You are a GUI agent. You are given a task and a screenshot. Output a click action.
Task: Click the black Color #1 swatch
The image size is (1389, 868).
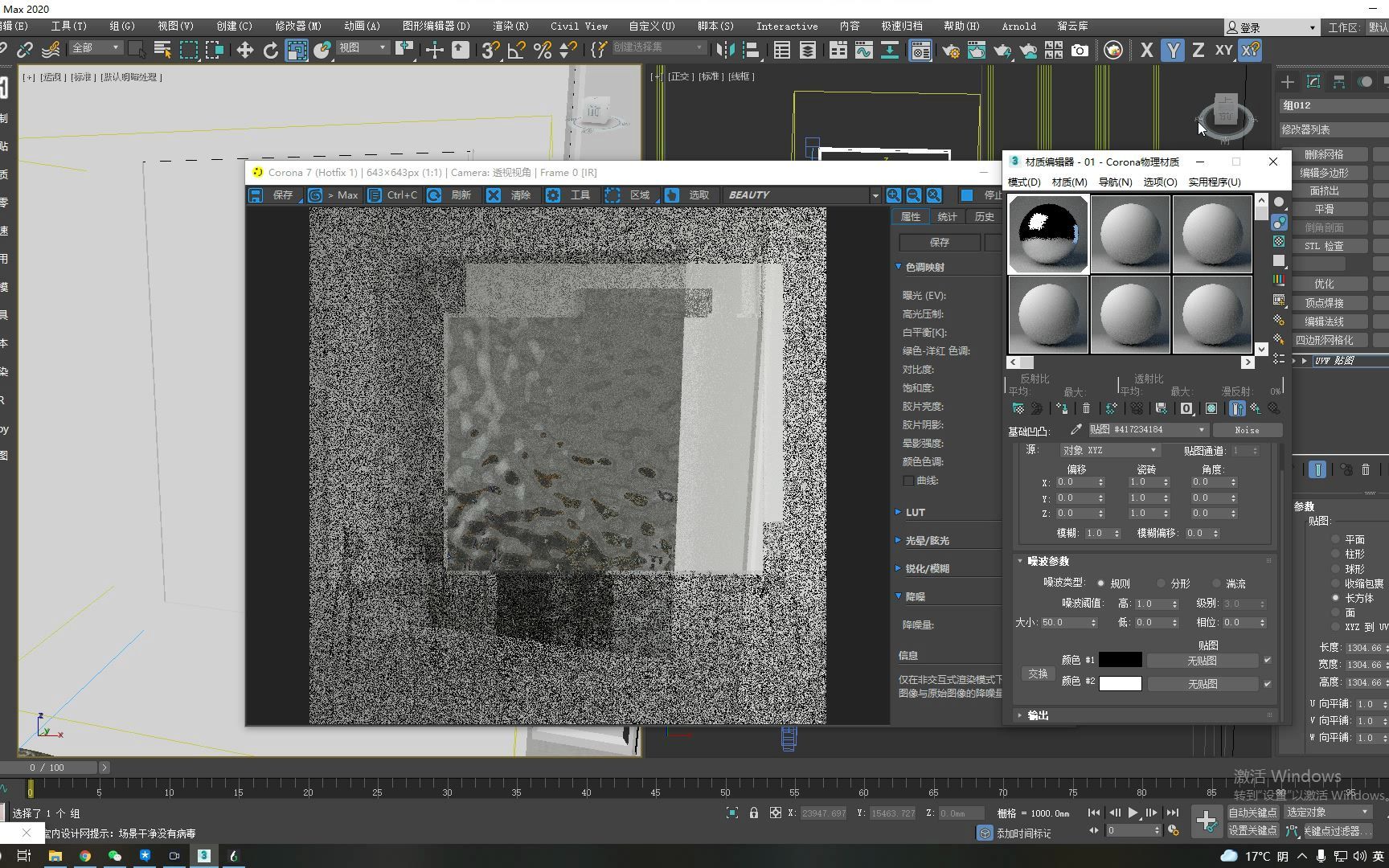click(1120, 660)
